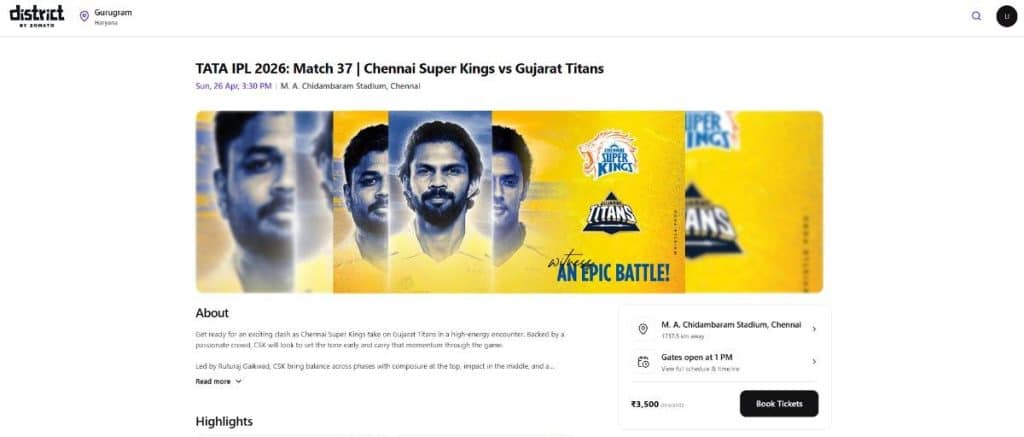Open the user profile avatar

[1006, 16]
